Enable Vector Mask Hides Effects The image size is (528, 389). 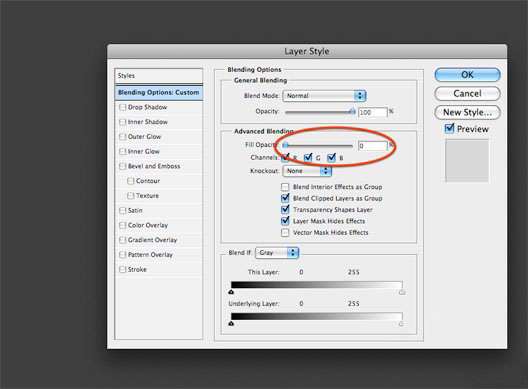[x=285, y=233]
